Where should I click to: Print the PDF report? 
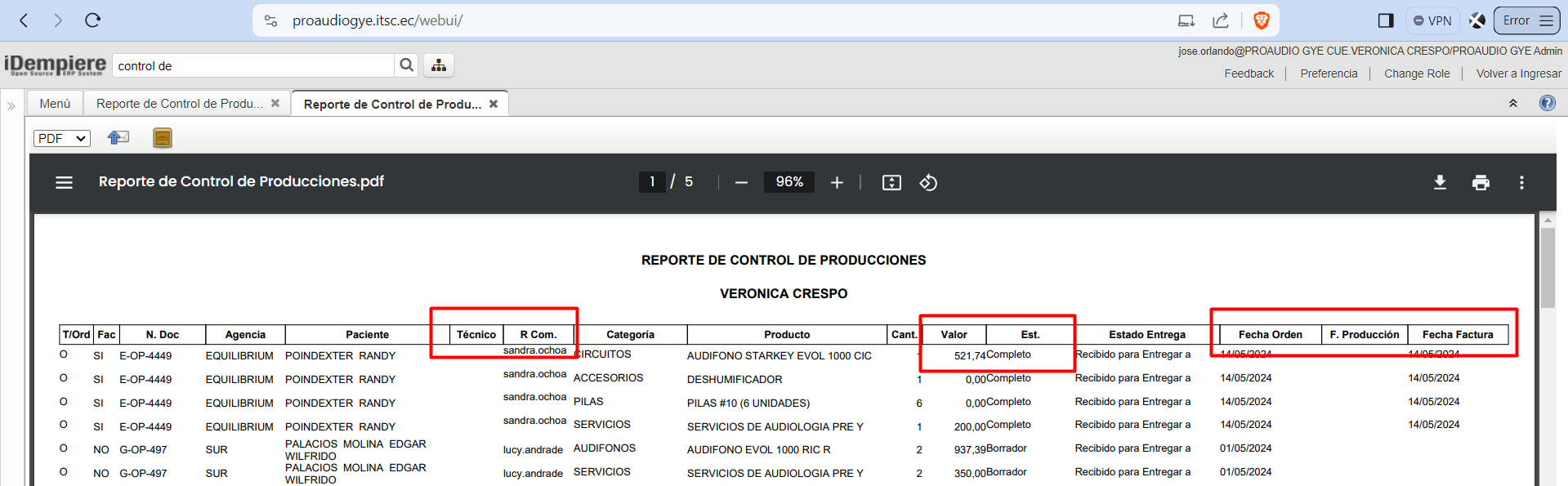pyautogui.click(x=1481, y=182)
